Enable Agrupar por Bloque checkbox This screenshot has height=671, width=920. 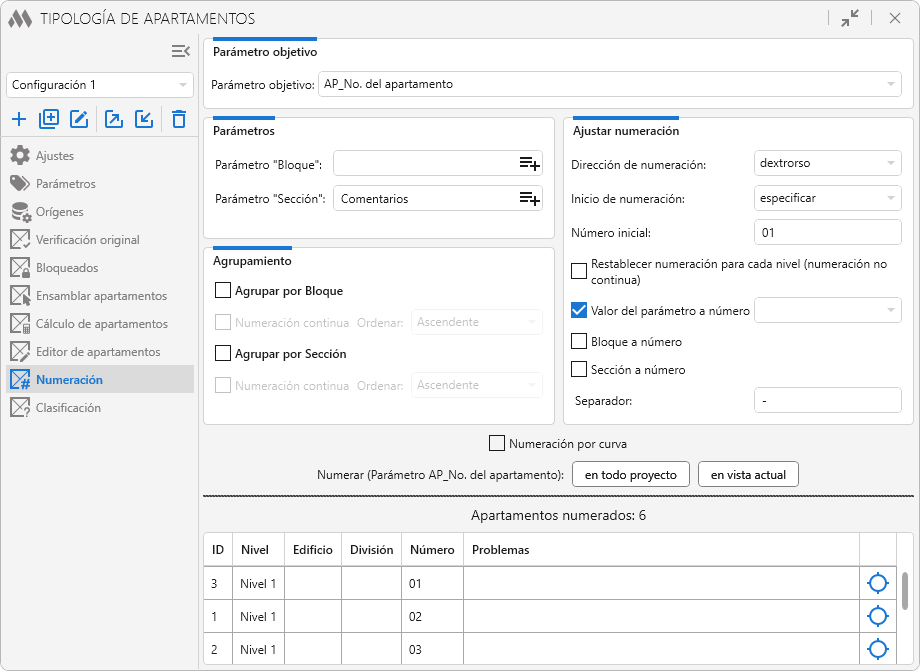tap(223, 291)
